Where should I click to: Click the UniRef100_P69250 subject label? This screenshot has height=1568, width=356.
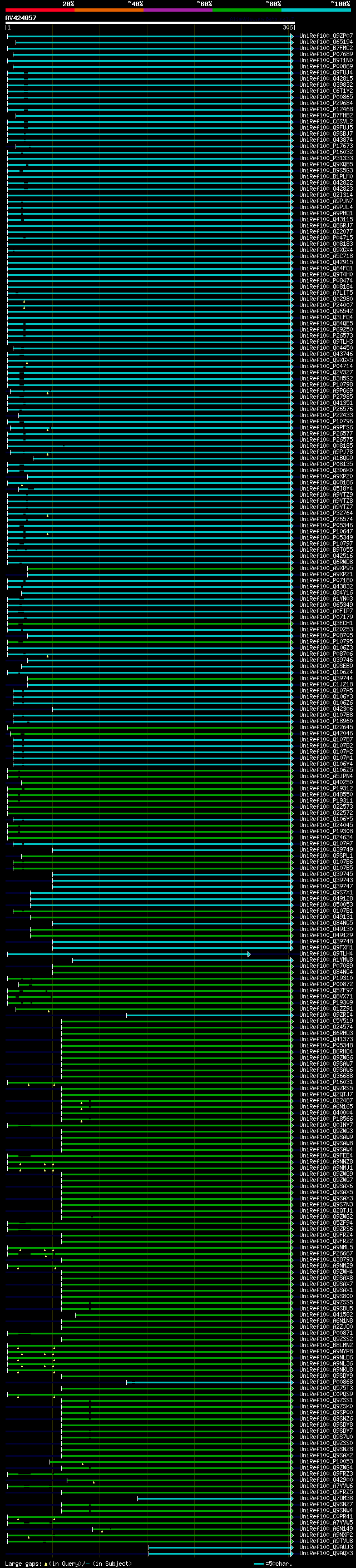[x=325, y=330]
